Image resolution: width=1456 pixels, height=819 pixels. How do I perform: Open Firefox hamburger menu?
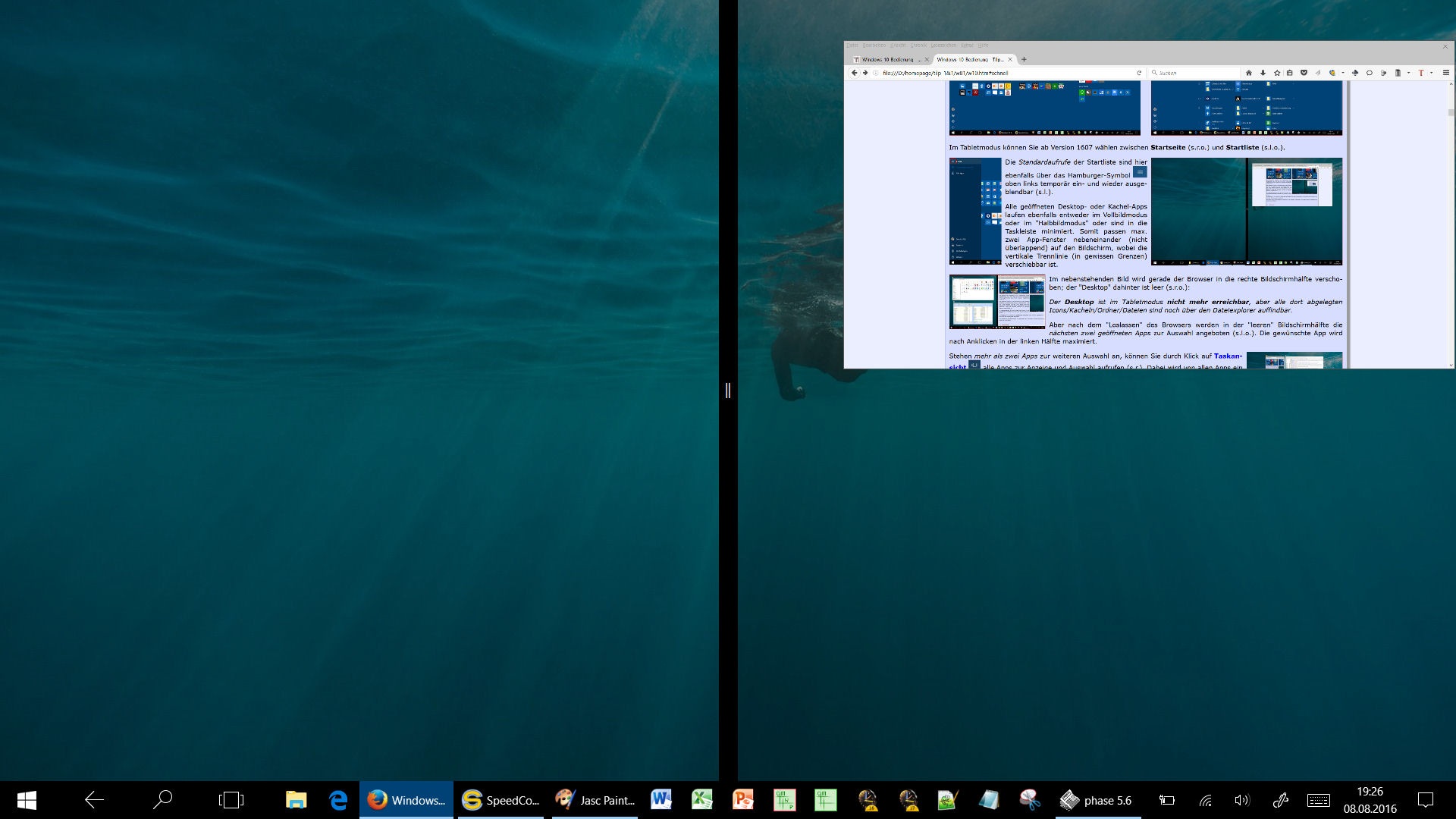pyautogui.click(x=1445, y=73)
